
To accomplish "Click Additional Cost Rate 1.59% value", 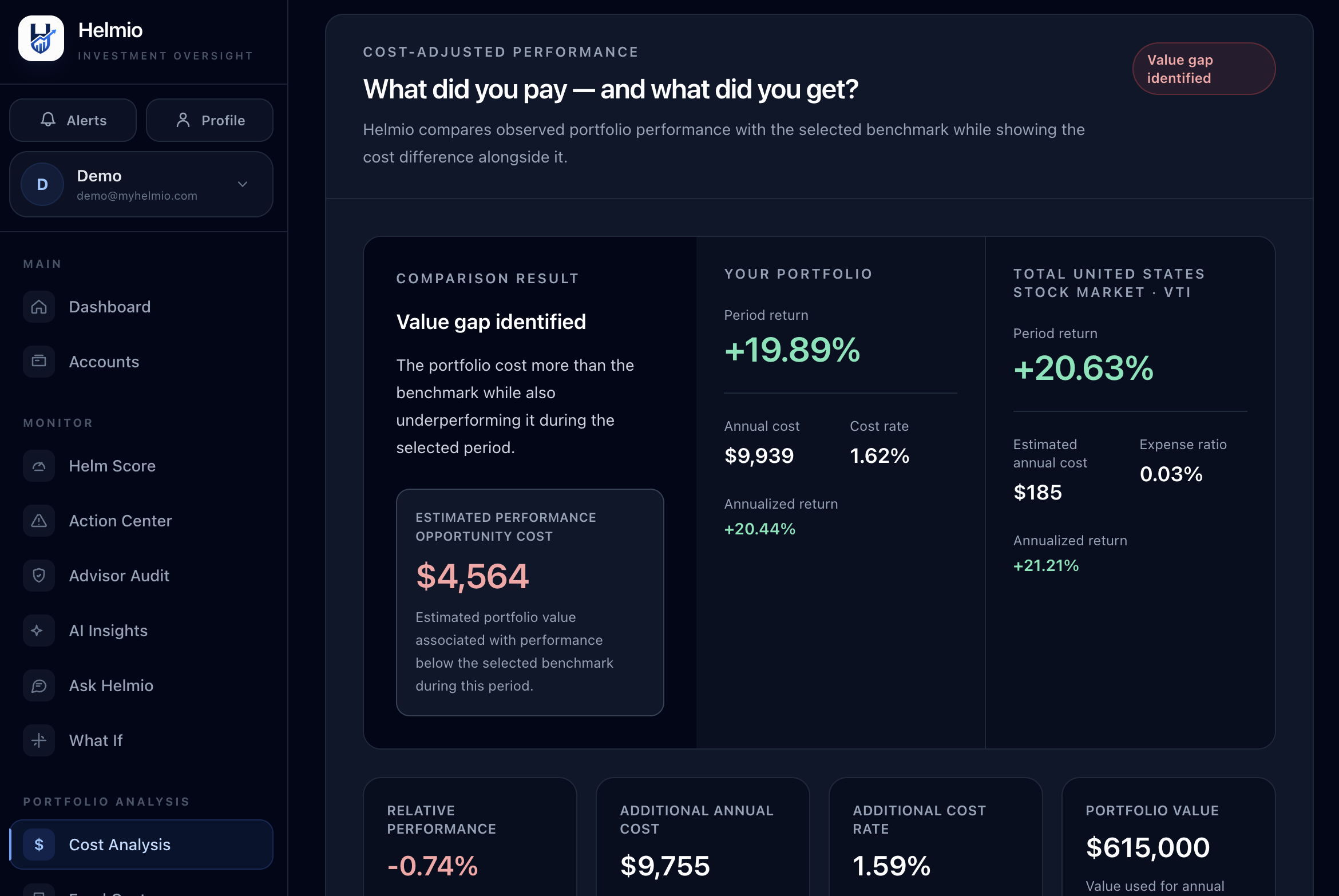I will click(892, 866).
